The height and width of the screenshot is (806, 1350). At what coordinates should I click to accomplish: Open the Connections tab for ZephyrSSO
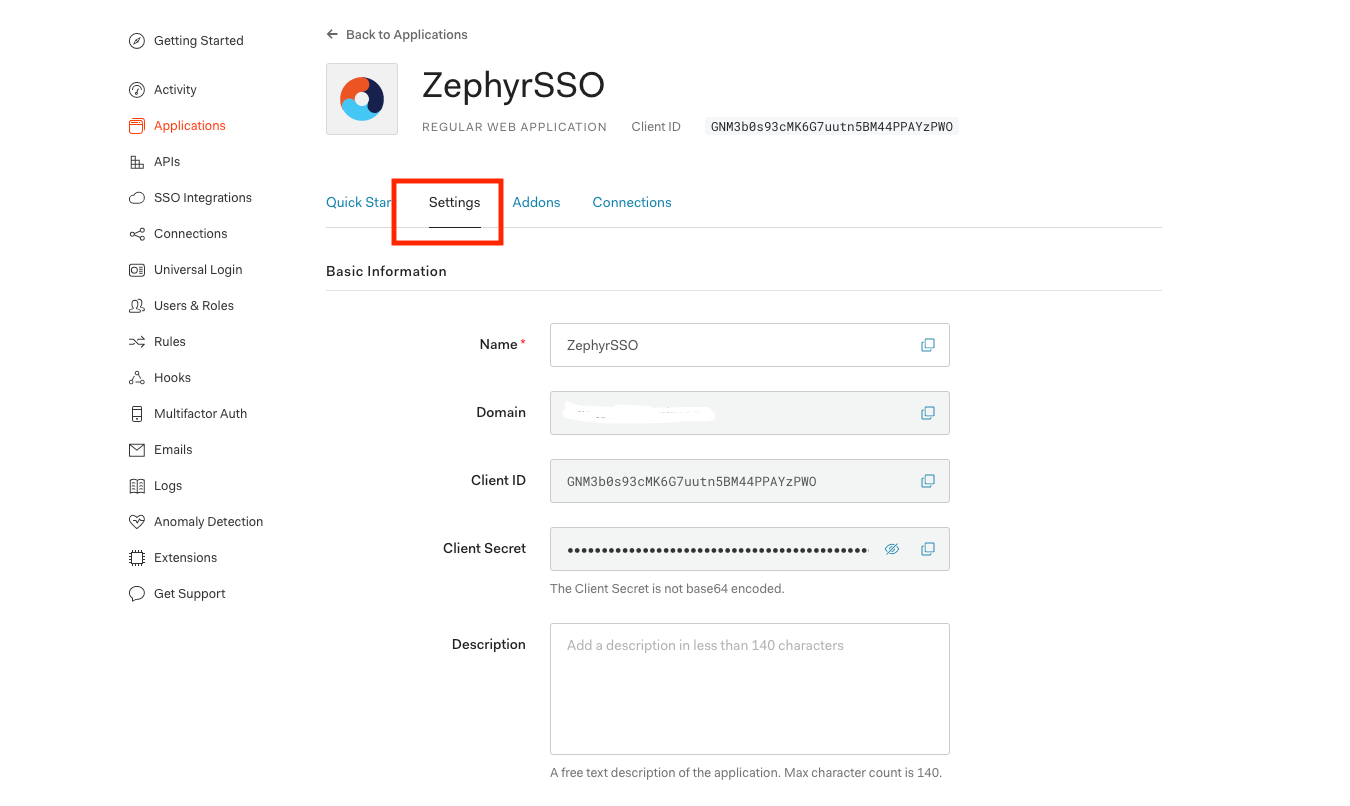(x=631, y=202)
